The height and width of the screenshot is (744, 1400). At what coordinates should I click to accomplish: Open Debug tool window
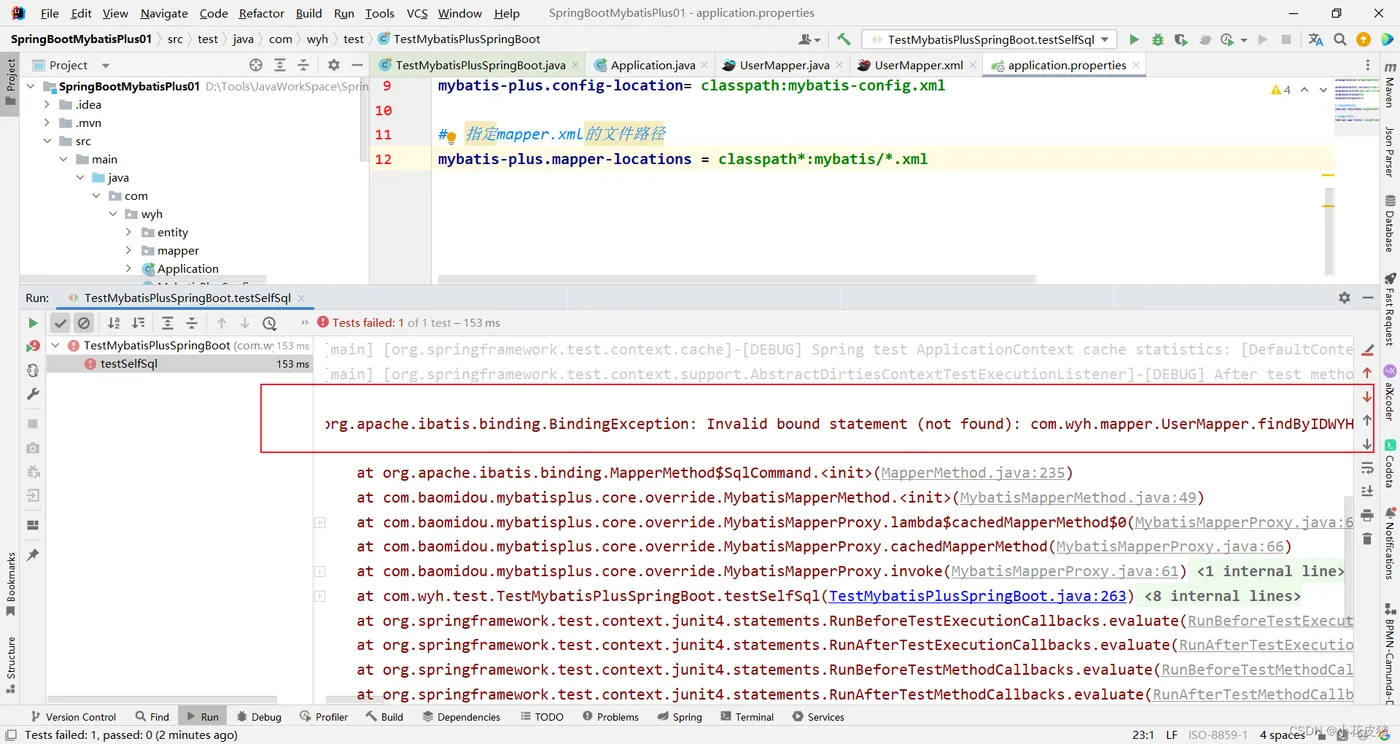pos(258,717)
